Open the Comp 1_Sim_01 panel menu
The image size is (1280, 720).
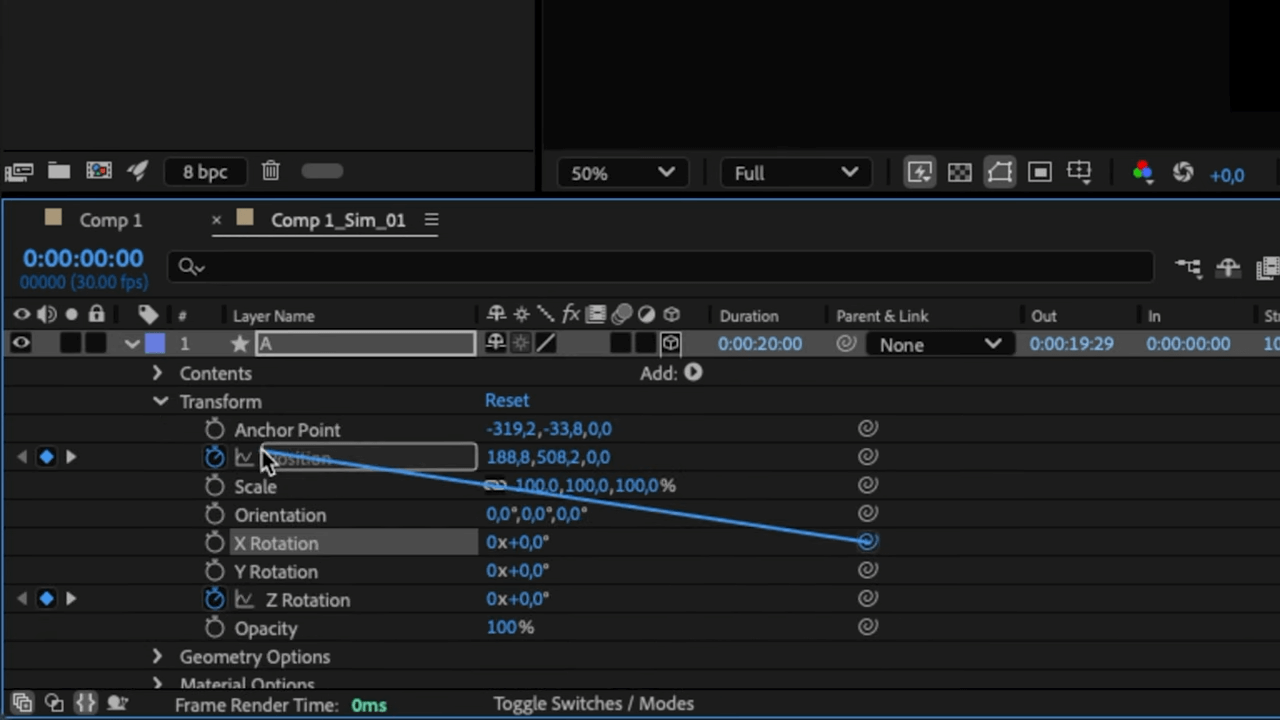(x=431, y=220)
